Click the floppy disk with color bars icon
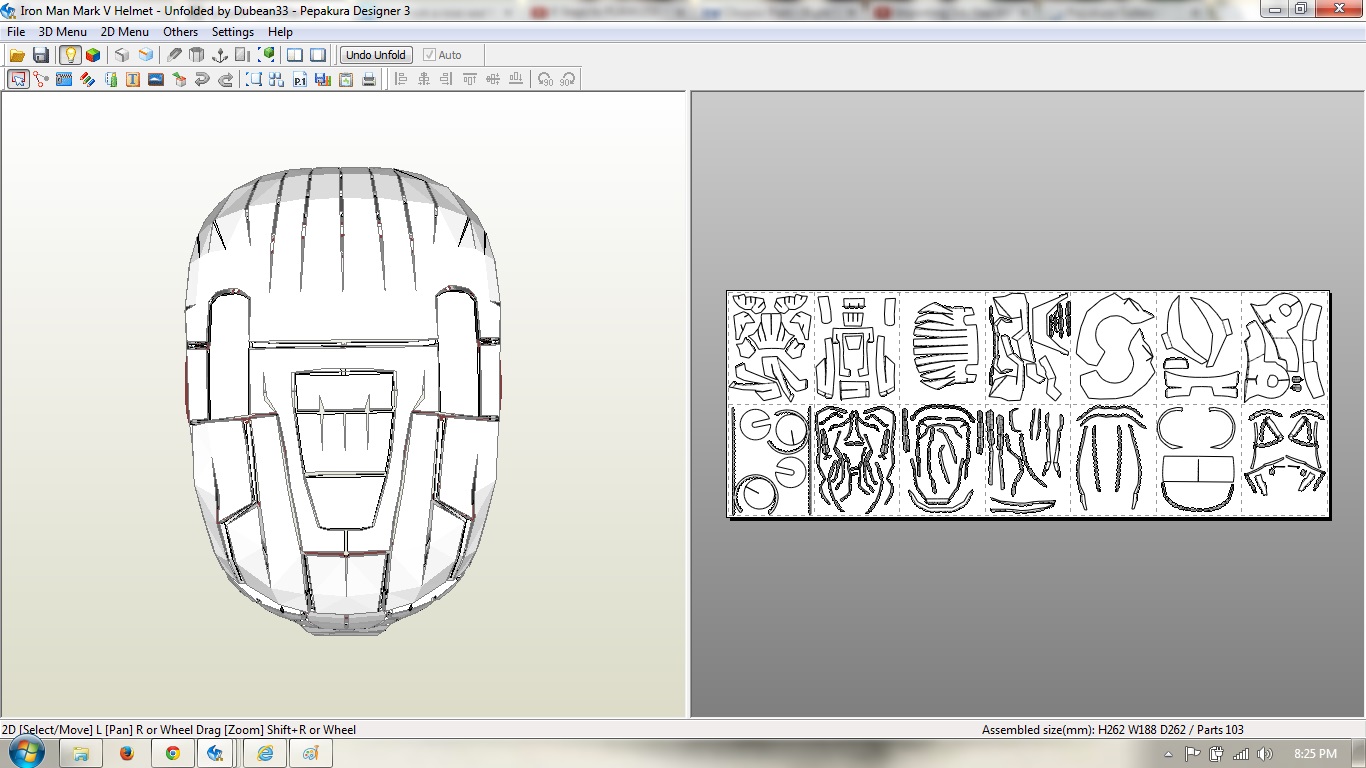 click(323, 79)
